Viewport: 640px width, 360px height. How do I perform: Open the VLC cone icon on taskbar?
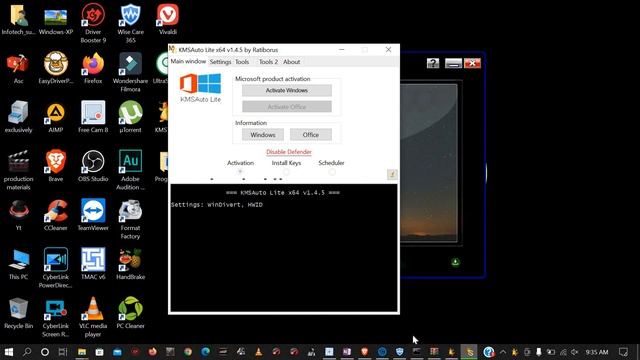click(258, 352)
